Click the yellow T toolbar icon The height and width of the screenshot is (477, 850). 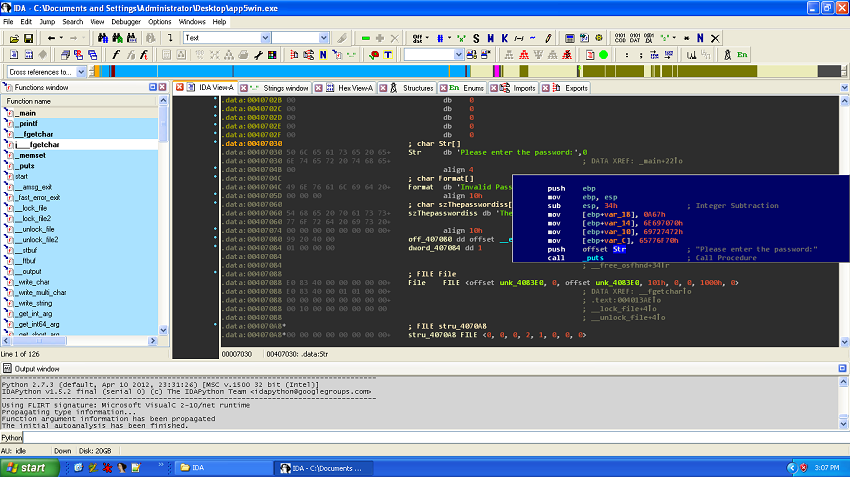coord(388,55)
